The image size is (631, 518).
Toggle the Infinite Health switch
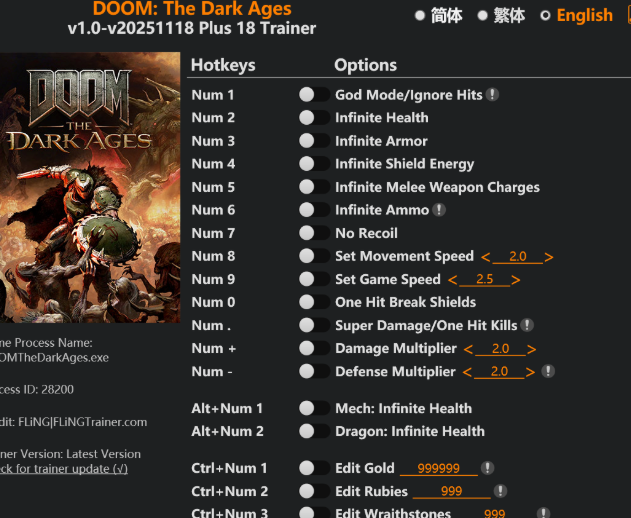pos(314,118)
